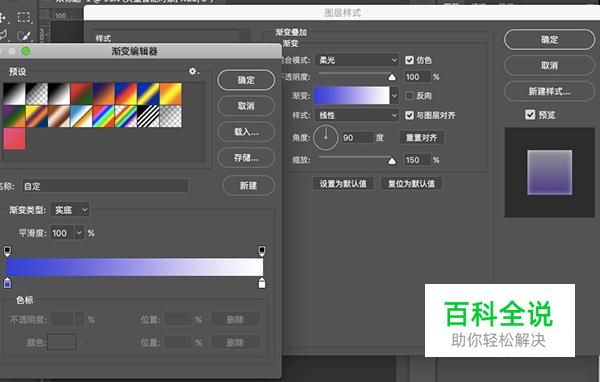
Task: Click the 名称 field containing 自定
Action: [105, 186]
